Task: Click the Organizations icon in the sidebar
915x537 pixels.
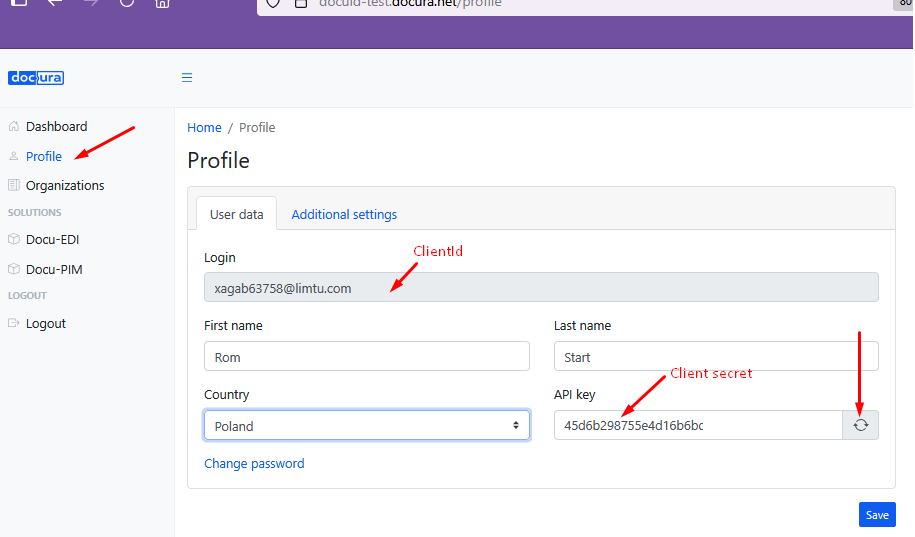Action: click(14, 185)
